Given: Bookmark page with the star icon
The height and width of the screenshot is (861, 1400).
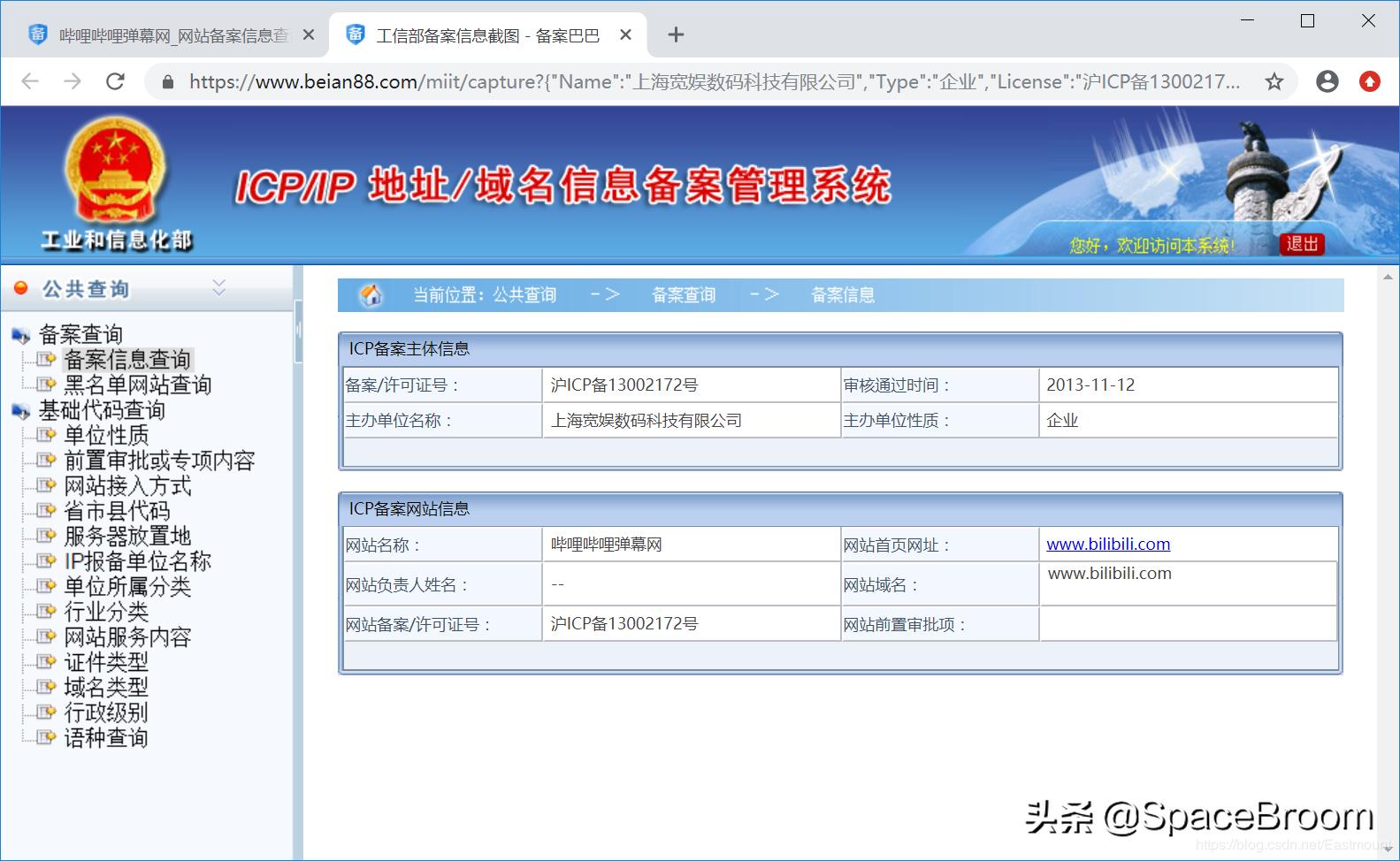Looking at the screenshot, I should tap(1274, 82).
